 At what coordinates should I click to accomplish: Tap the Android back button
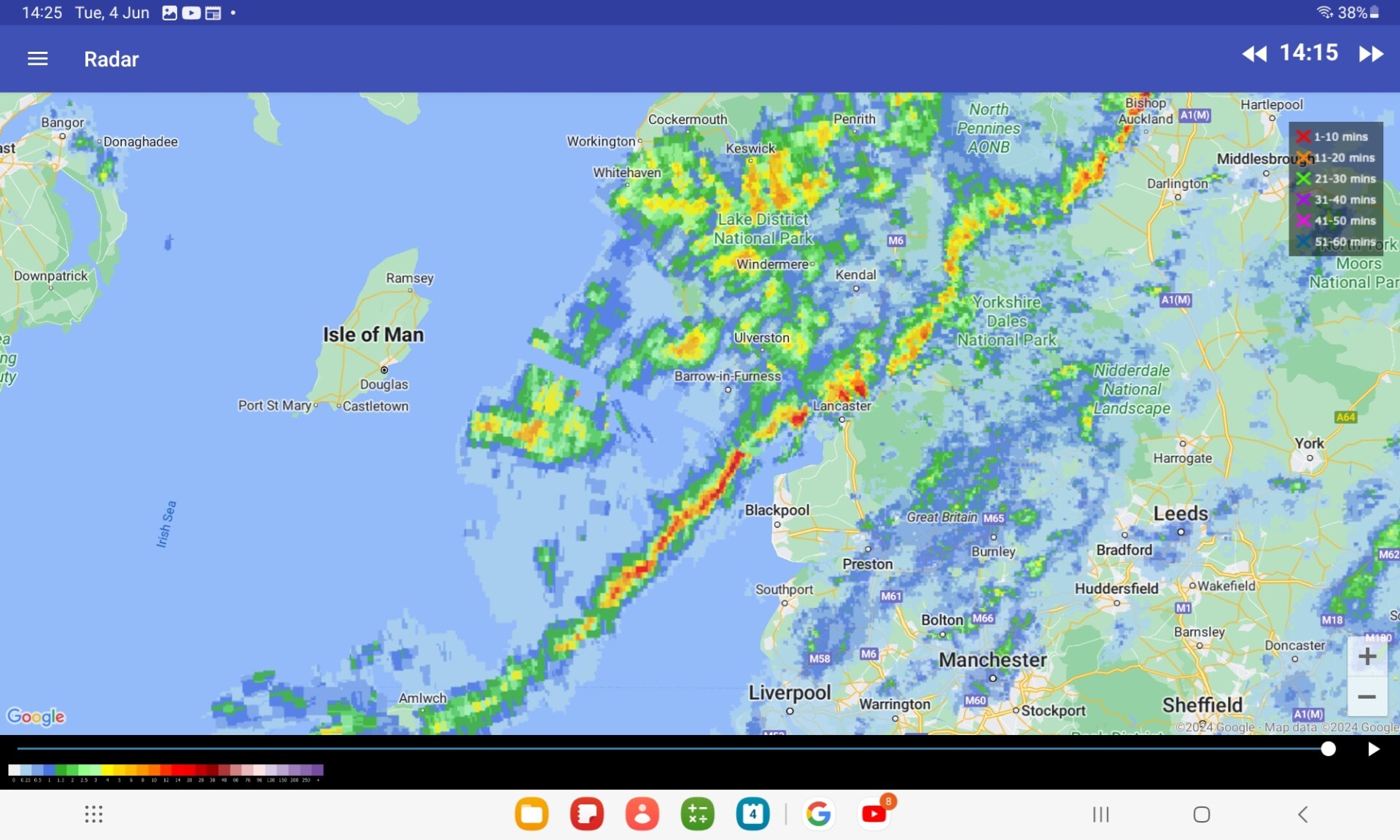1303,814
